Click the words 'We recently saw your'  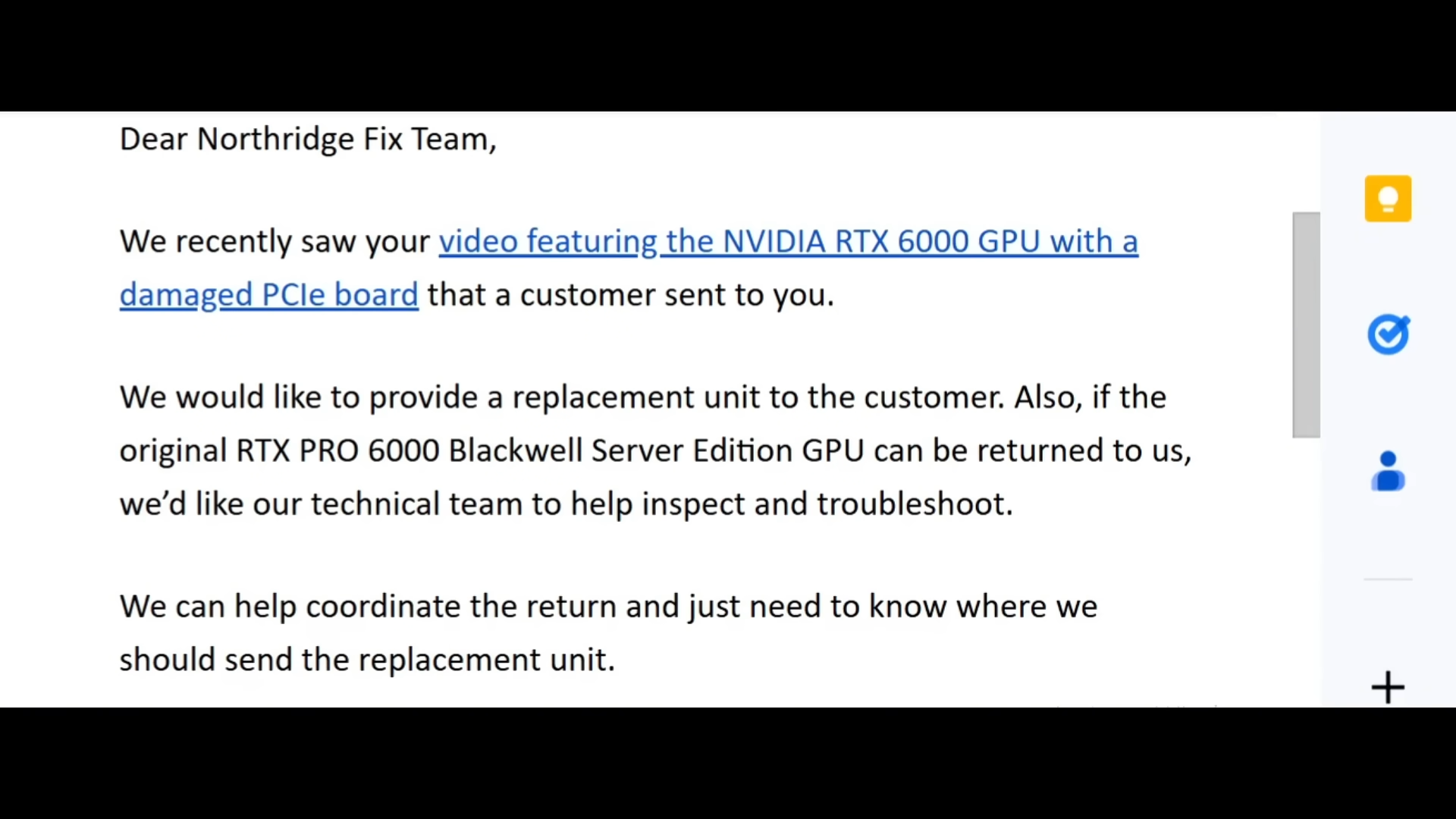(275, 241)
